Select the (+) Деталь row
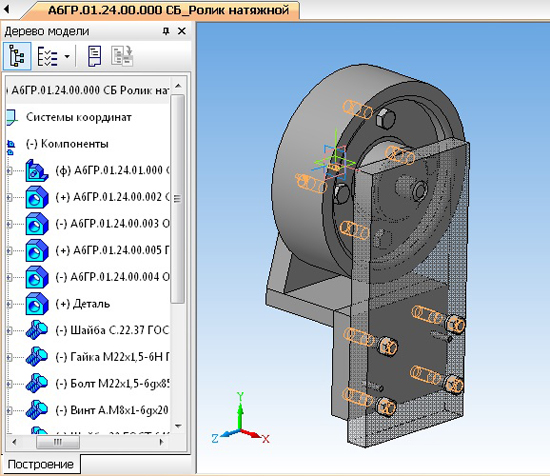This screenshot has height=476, width=550. (83, 304)
